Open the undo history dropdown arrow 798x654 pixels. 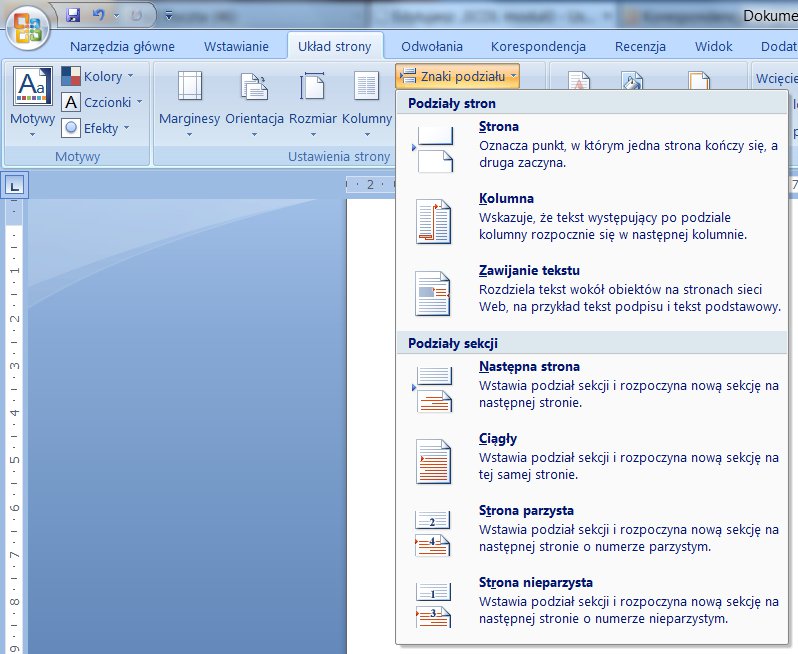click(117, 16)
